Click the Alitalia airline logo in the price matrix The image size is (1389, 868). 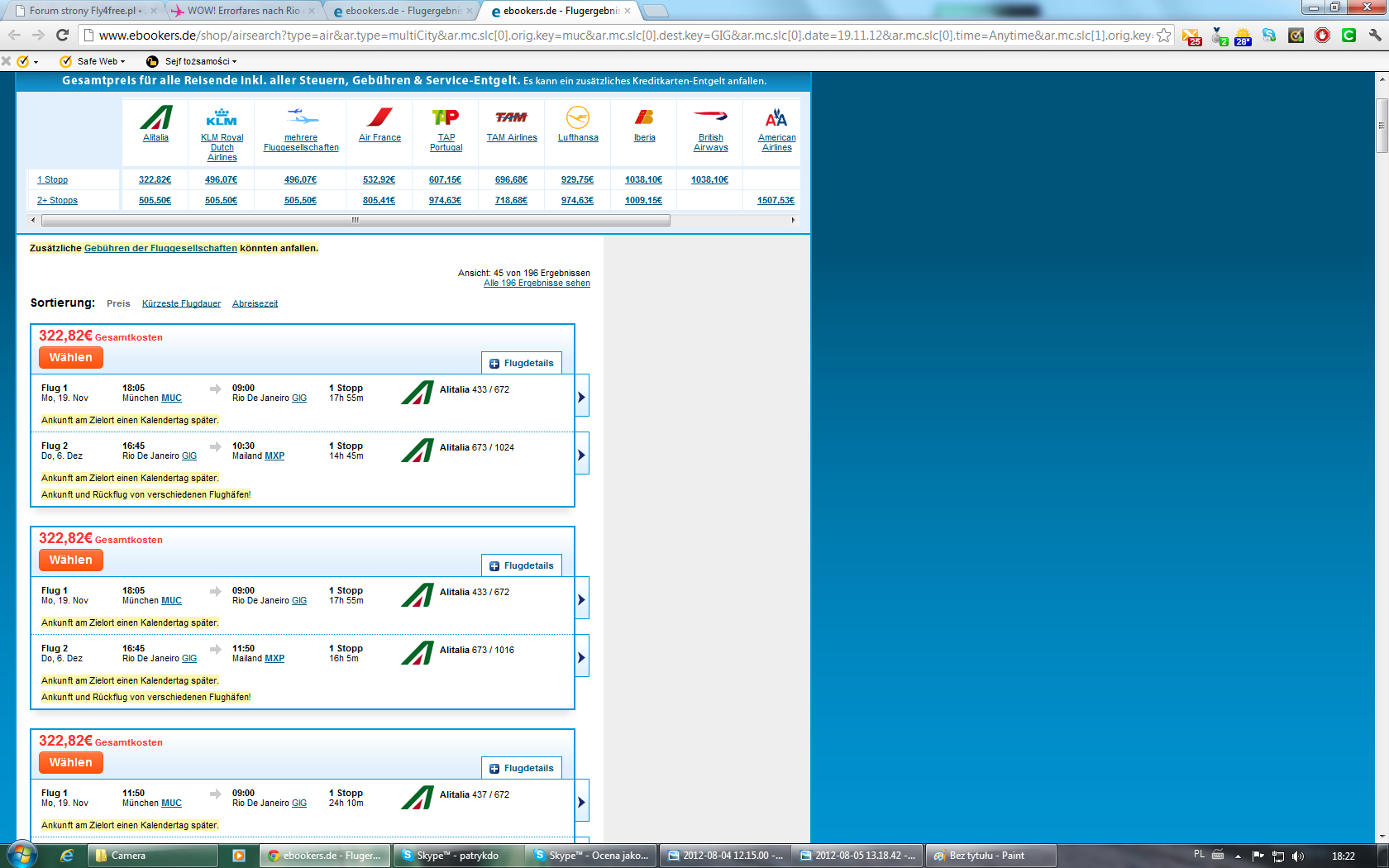155,117
